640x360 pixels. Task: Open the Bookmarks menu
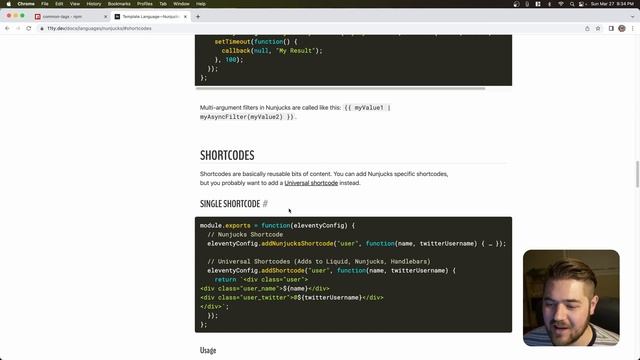pos(119,4)
